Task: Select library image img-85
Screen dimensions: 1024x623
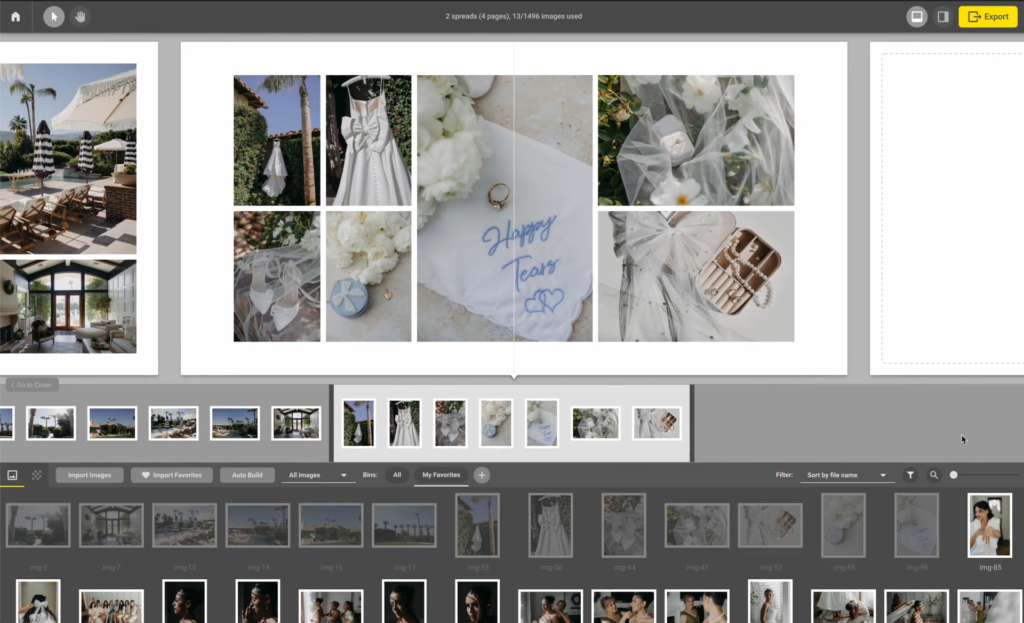Action: click(x=990, y=525)
